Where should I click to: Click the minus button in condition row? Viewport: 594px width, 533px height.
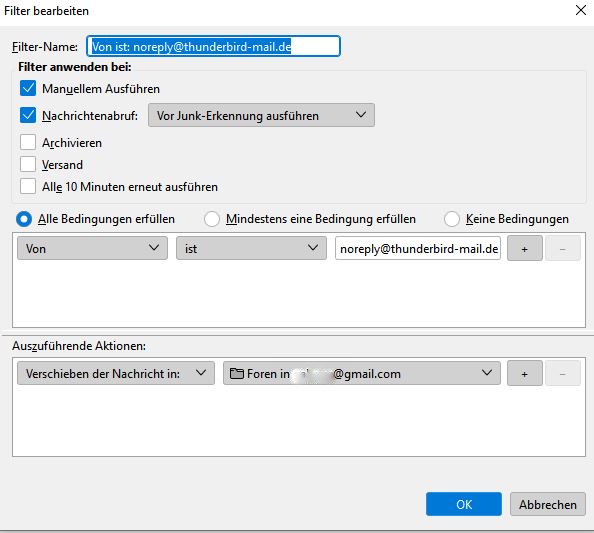pyautogui.click(x=563, y=249)
